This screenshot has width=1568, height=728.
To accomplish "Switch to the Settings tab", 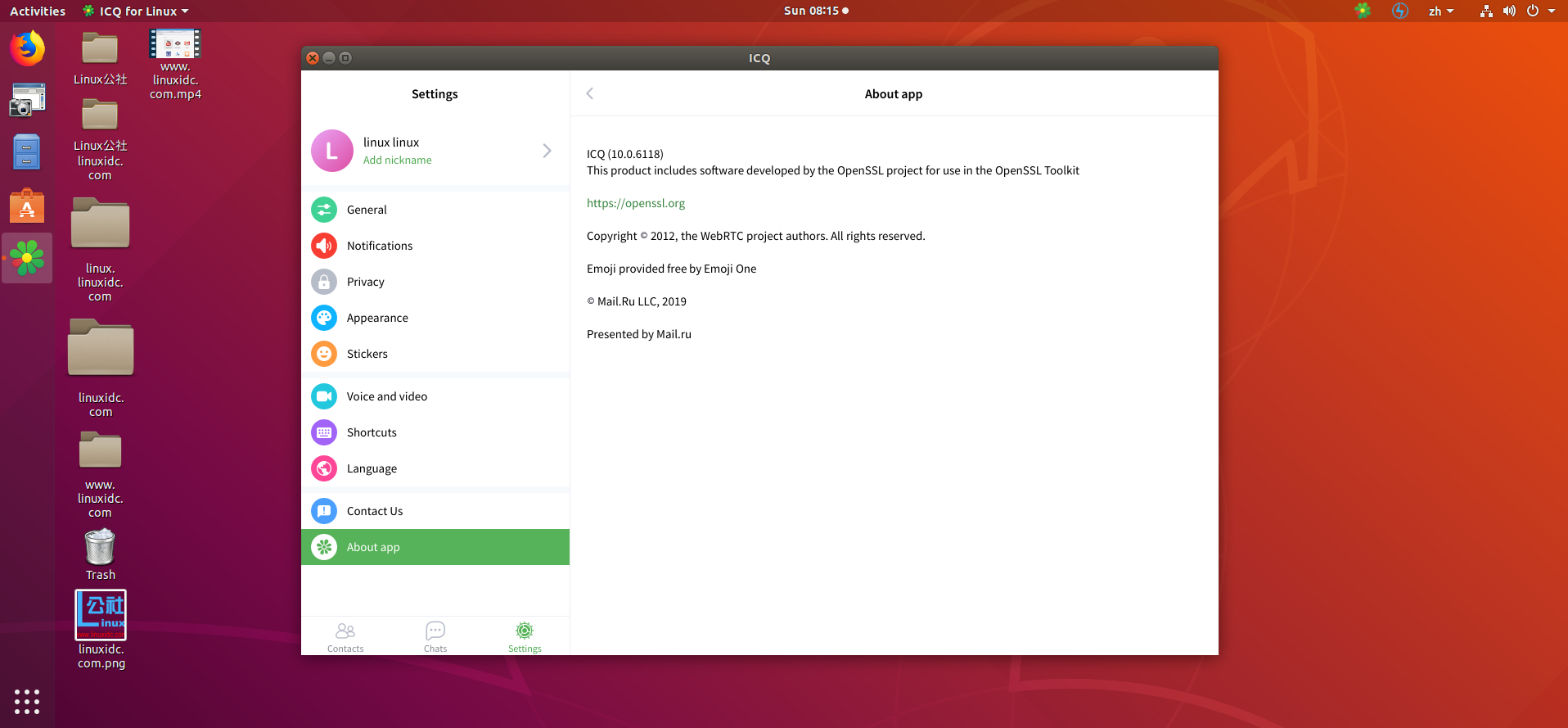I will pyautogui.click(x=525, y=636).
